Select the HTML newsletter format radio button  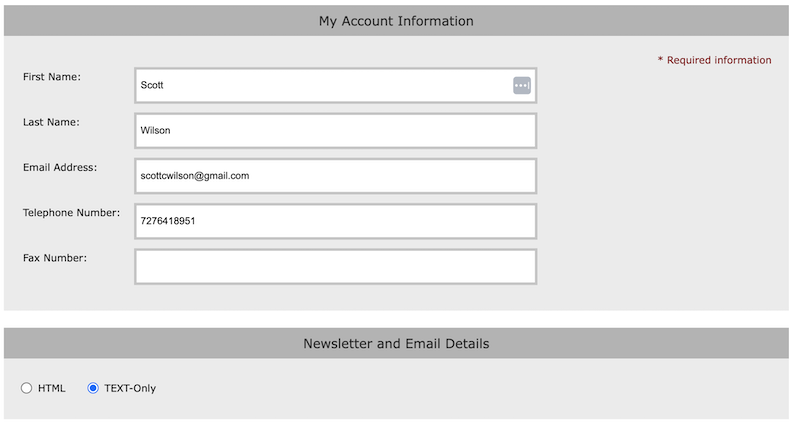(27, 388)
